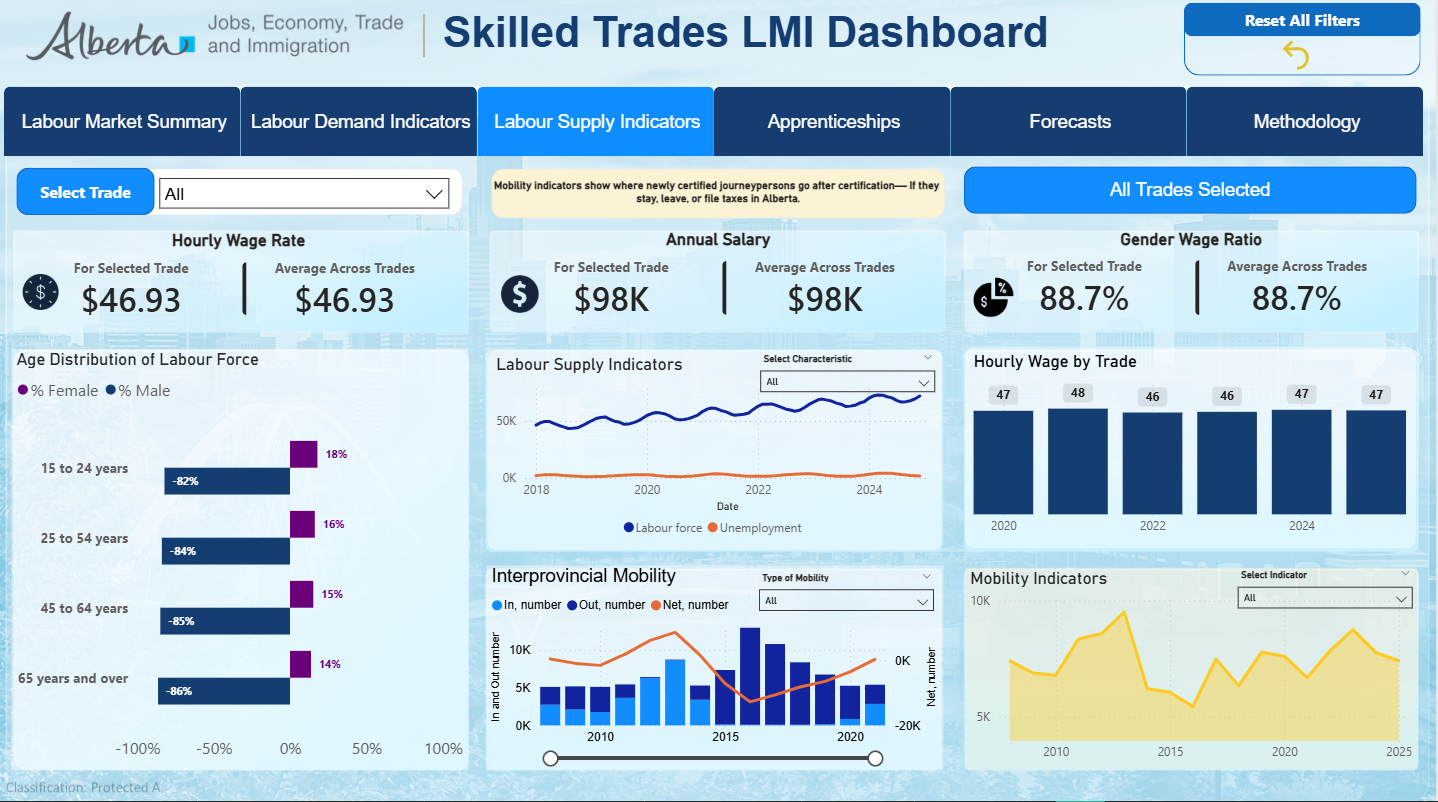Click the Labour Supply Indicators chart title
Image resolution: width=1438 pixels, height=802 pixels.
(589, 365)
